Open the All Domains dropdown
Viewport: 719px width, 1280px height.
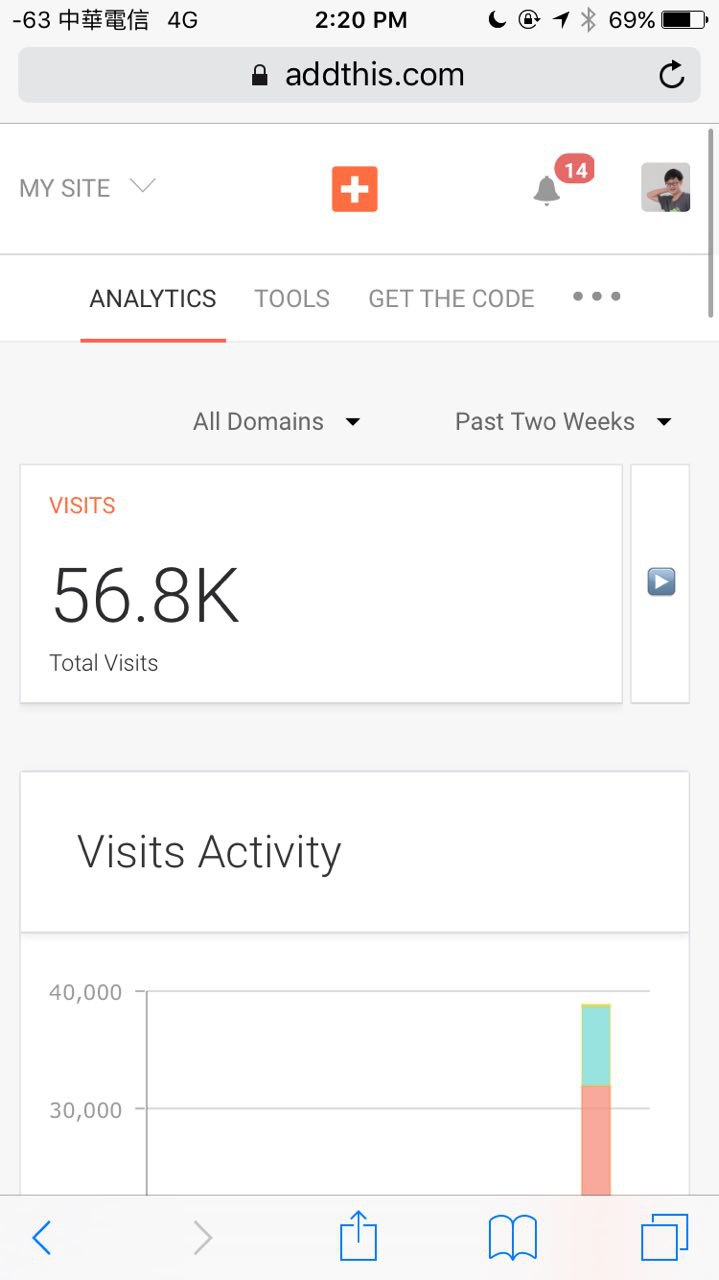(x=276, y=422)
